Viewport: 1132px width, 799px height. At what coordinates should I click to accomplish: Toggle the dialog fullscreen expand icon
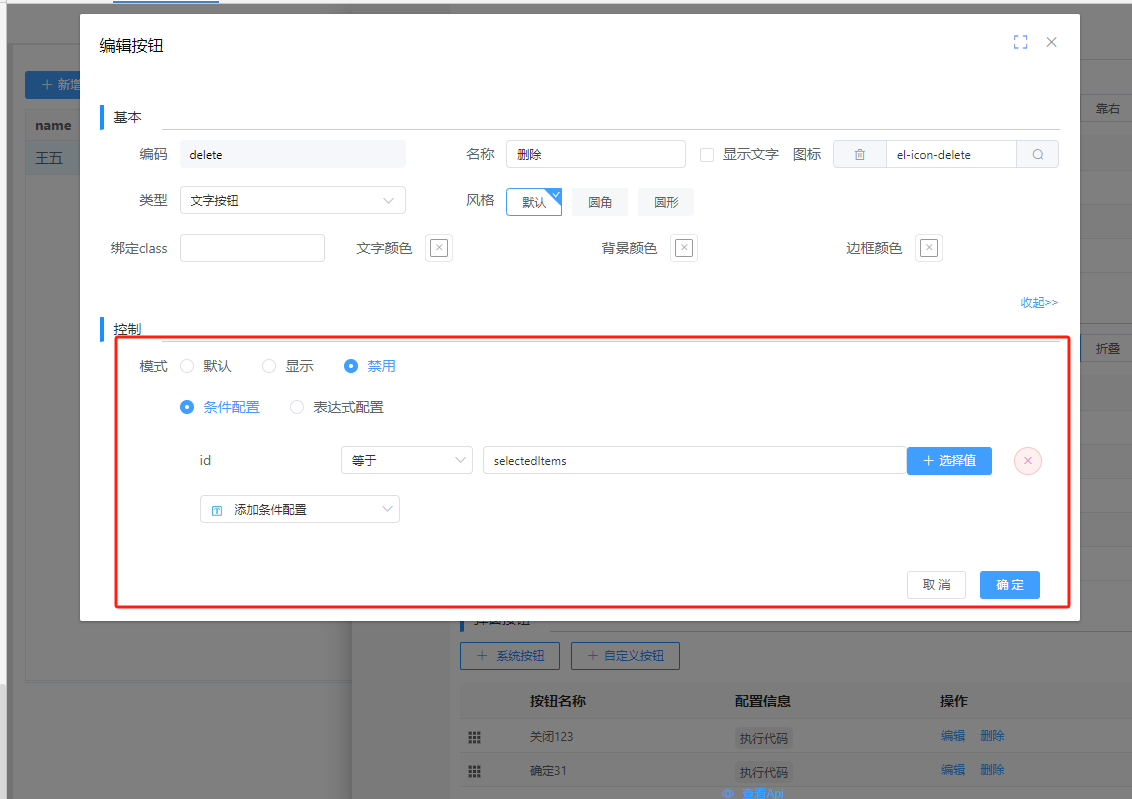(x=1020, y=42)
